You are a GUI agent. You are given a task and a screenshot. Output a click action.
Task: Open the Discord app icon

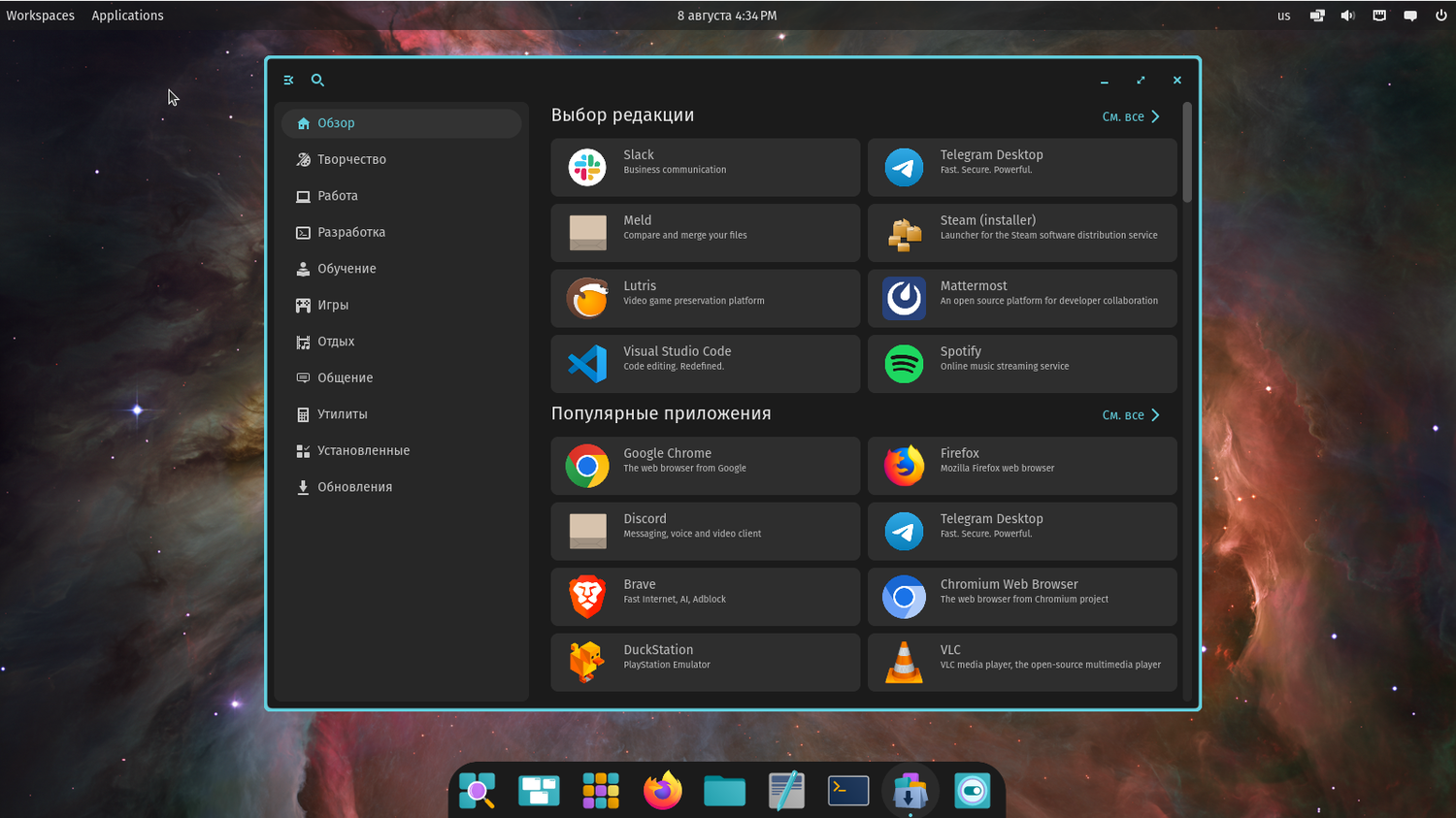pyautogui.click(x=587, y=531)
